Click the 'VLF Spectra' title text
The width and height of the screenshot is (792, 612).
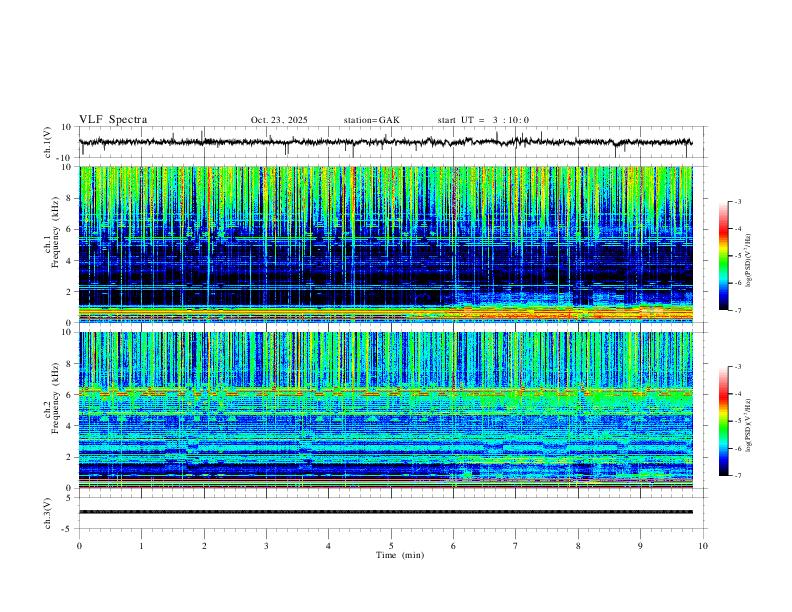pyautogui.click(x=113, y=119)
